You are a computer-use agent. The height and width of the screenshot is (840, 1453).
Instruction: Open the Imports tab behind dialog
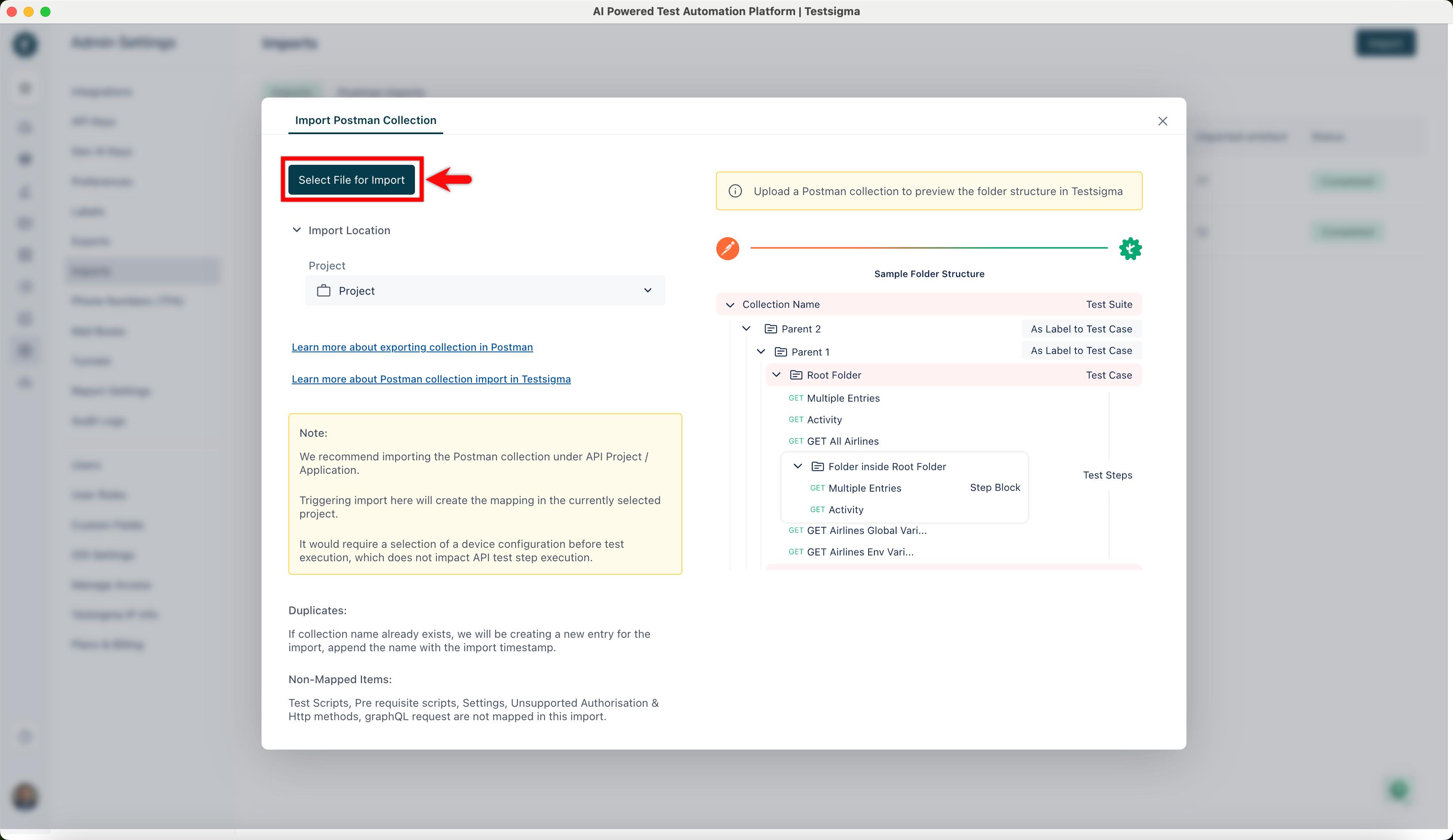point(291,92)
